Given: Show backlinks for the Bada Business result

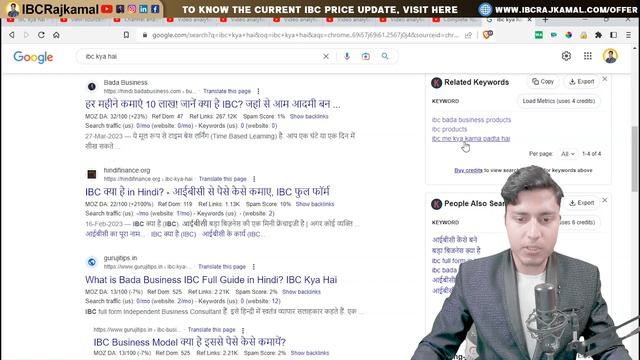Looking at the screenshot, I should tap(309, 117).
